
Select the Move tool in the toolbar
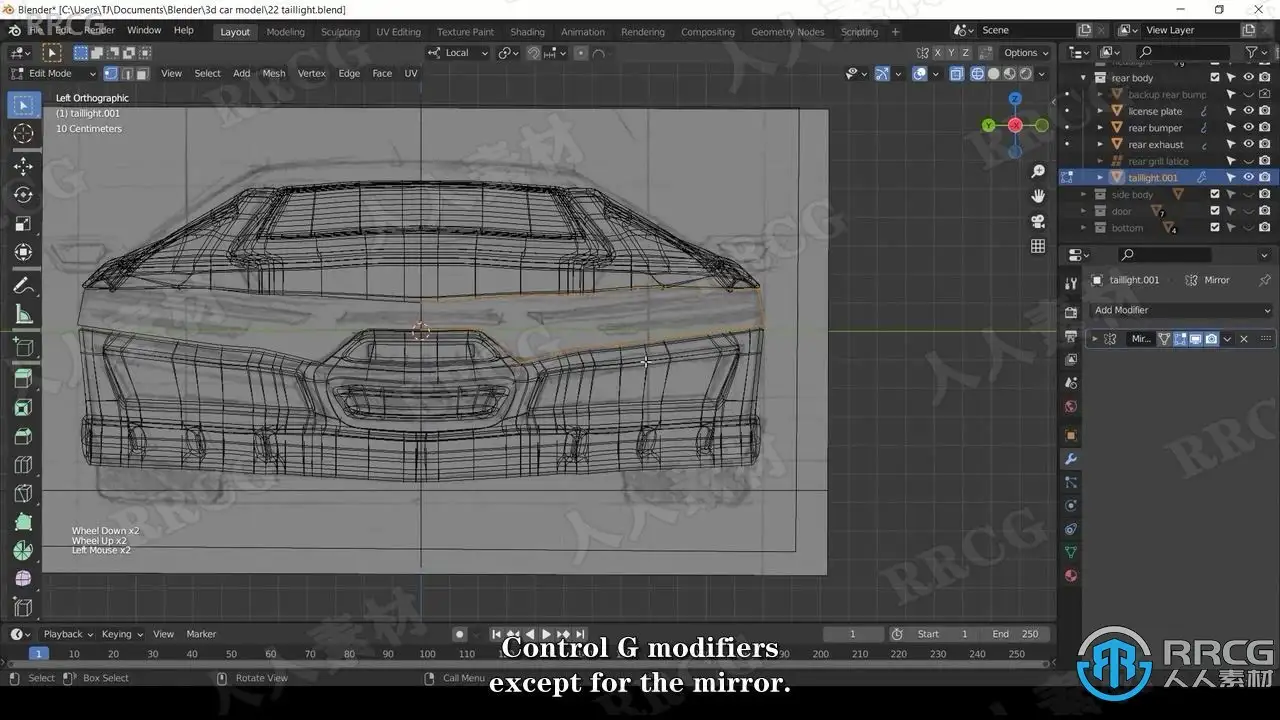[x=23, y=166]
